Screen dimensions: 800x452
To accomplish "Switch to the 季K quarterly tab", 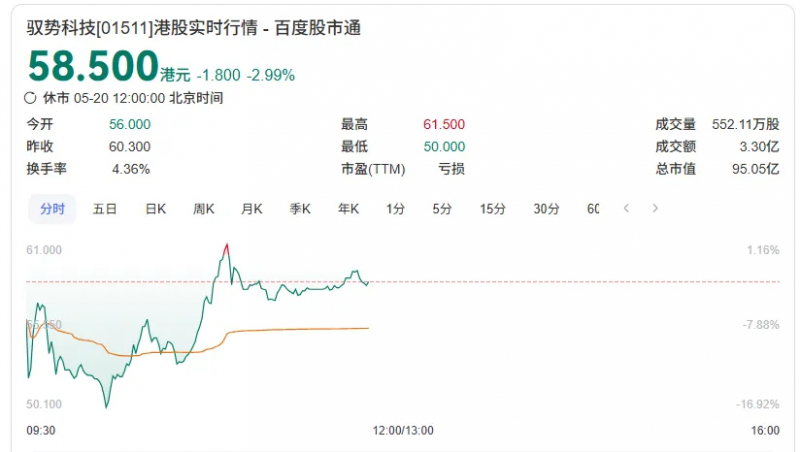I will point(300,209).
